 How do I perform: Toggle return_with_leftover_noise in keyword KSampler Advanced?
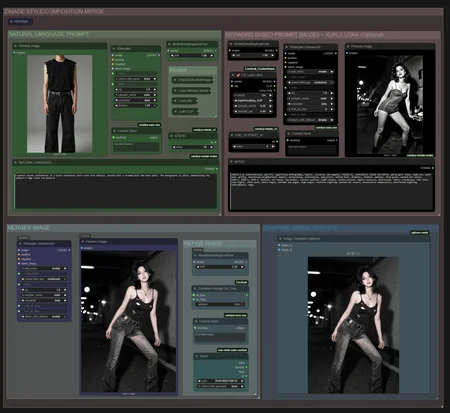pyautogui.click(x=310, y=120)
